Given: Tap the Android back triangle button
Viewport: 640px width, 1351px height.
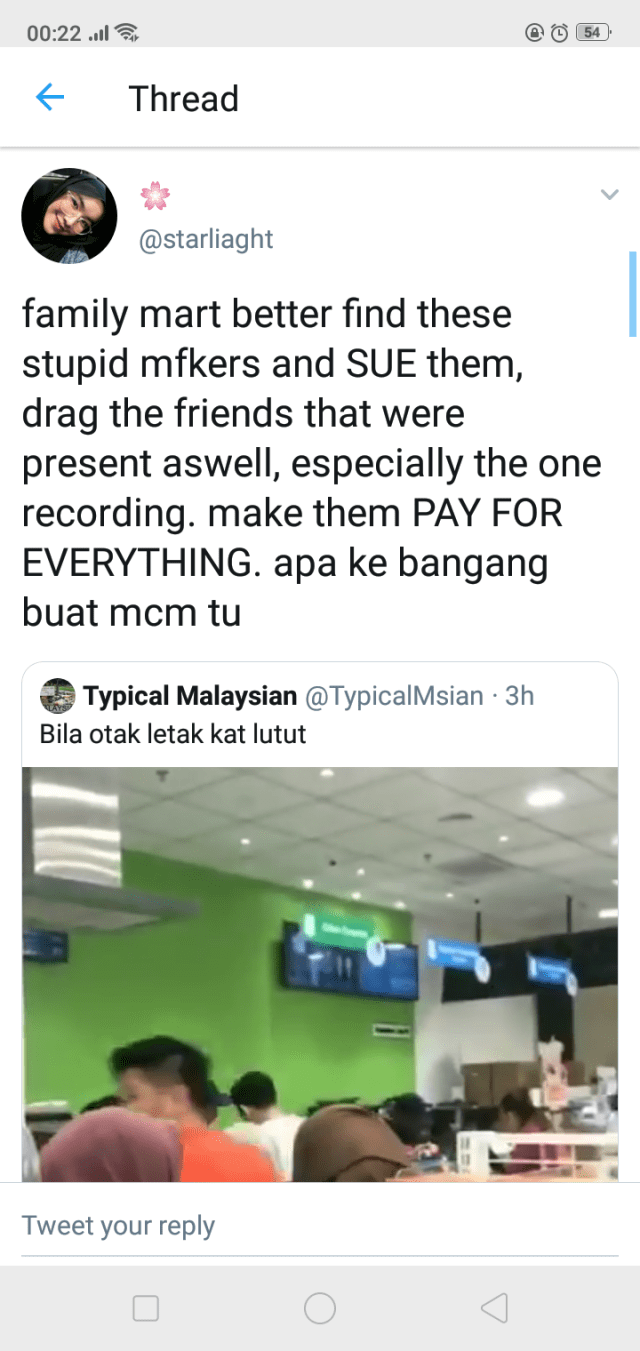Looking at the screenshot, I should tap(494, 1307).
